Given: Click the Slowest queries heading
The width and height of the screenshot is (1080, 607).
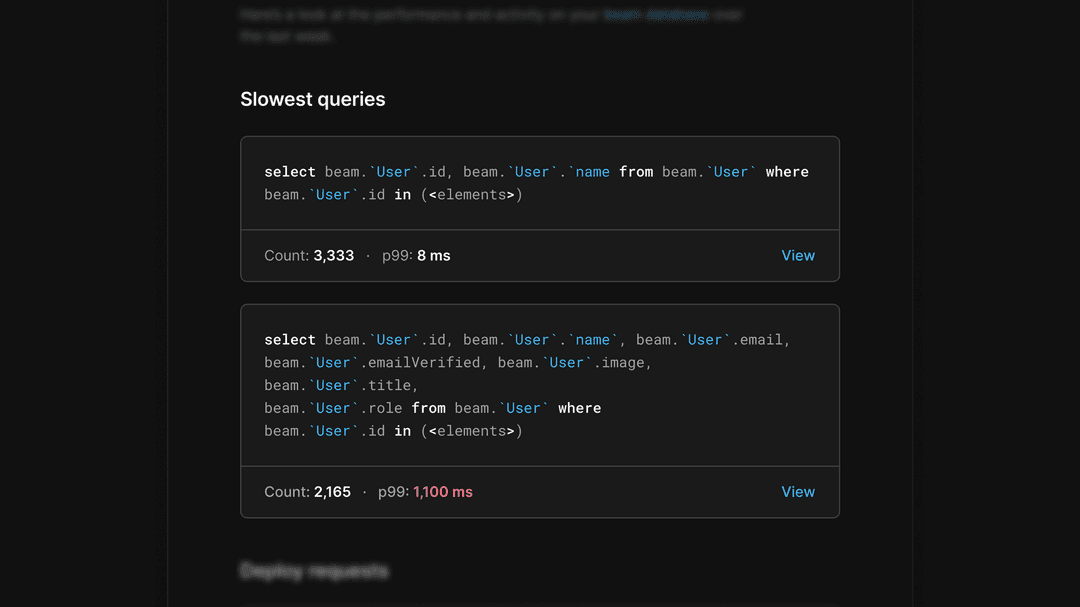Looking at the screenshot, I should coord(312,99).
